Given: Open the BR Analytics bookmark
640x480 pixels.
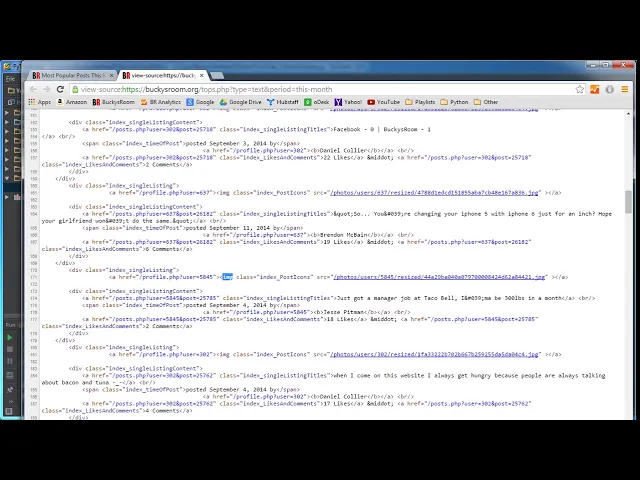Looking at the screenshot, I should pos(160,102).
